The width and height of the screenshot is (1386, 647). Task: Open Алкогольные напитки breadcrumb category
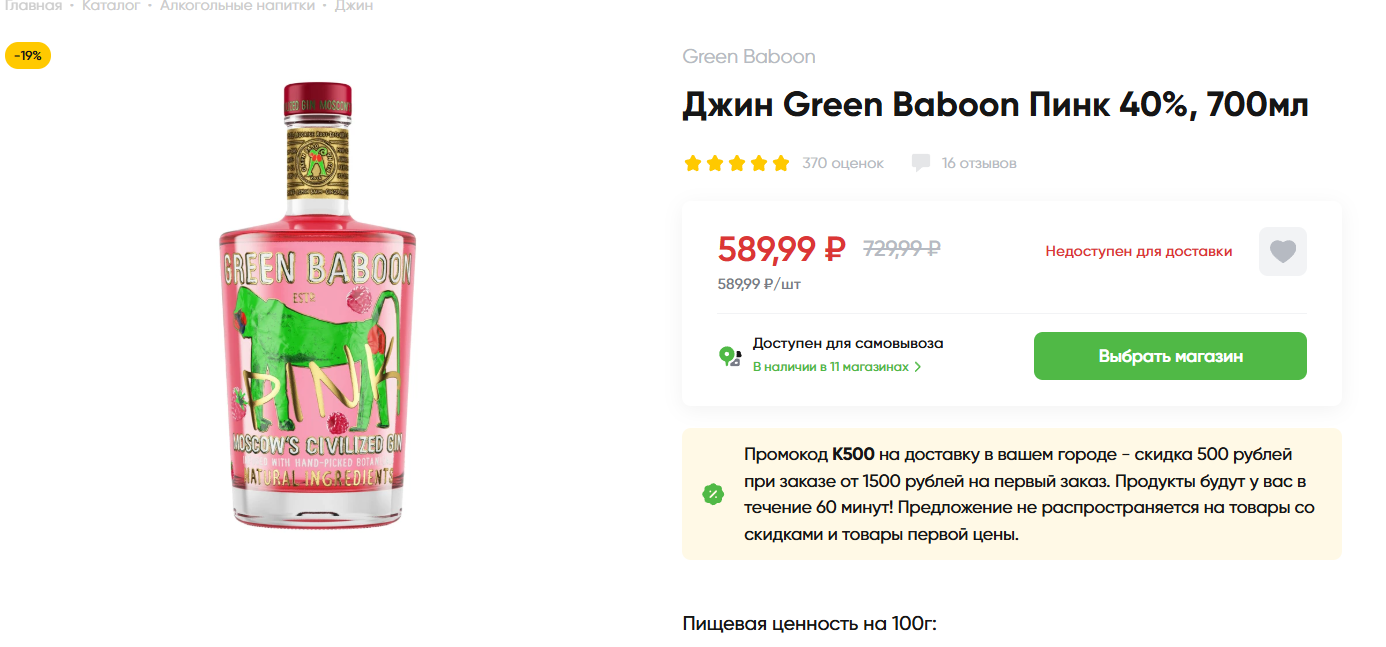[x=237, y=6]
